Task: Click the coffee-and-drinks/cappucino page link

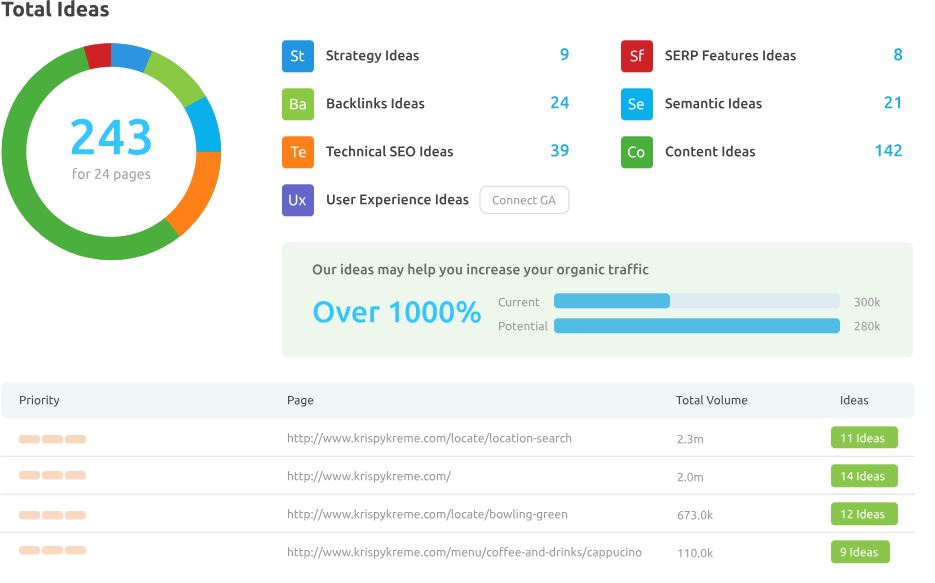Action: [x=464, y=552]
